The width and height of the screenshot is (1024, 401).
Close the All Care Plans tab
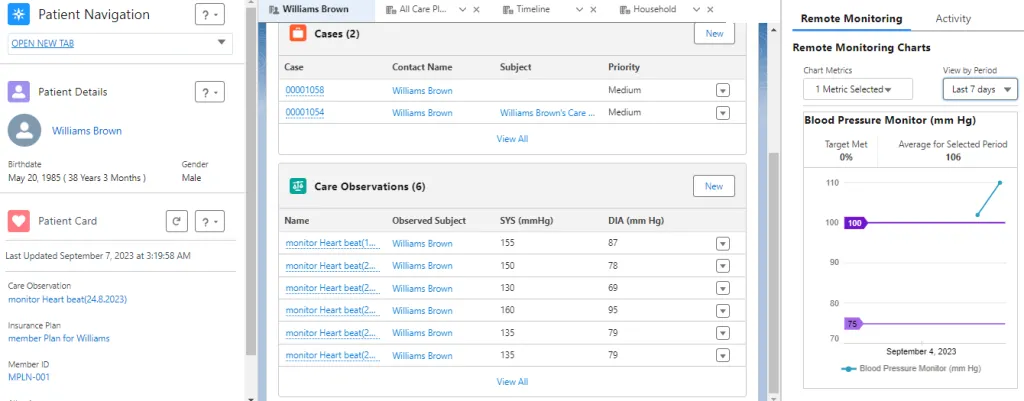point(476,10)
